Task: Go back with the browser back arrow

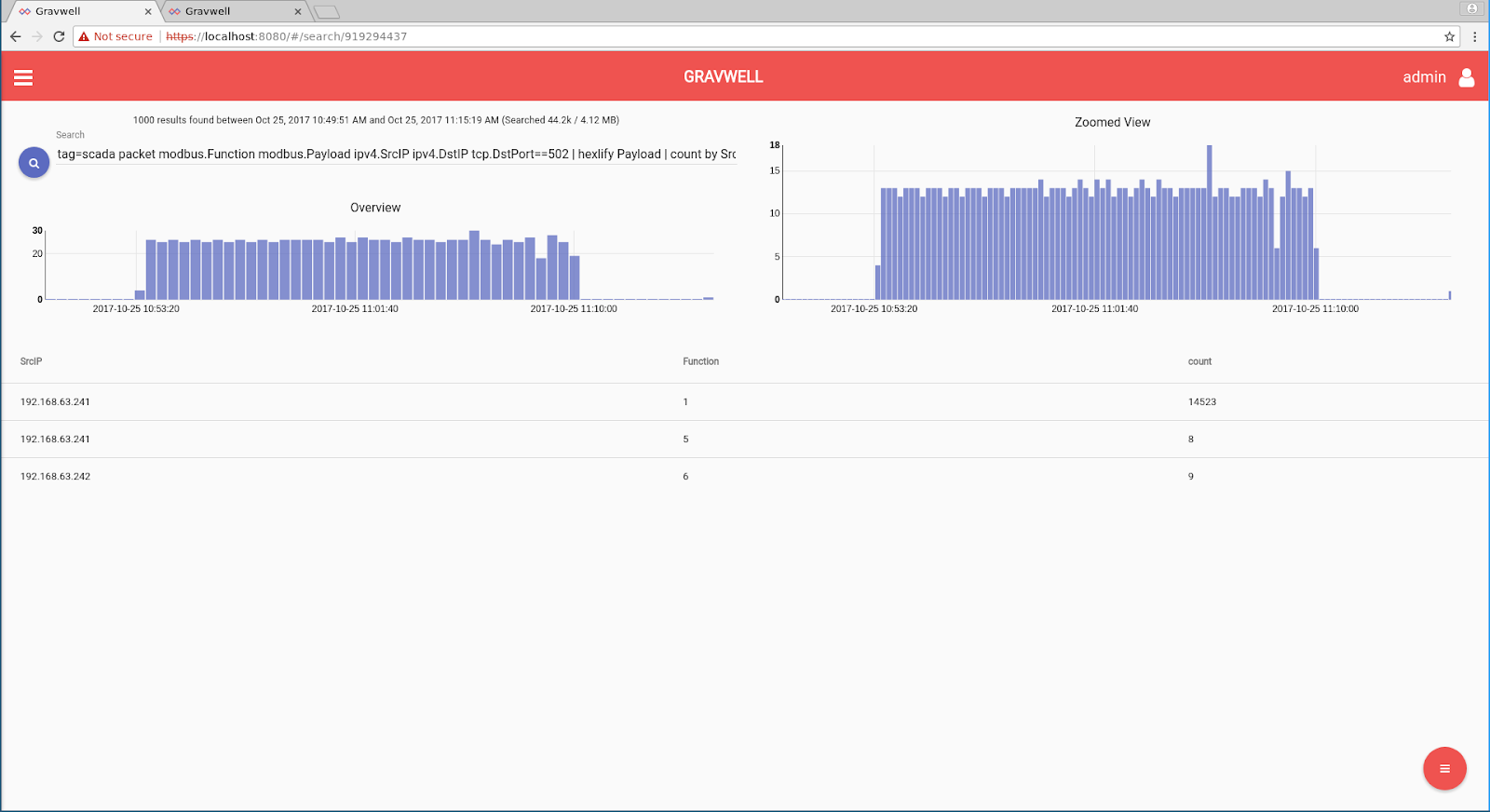Action: click(16, 36)
